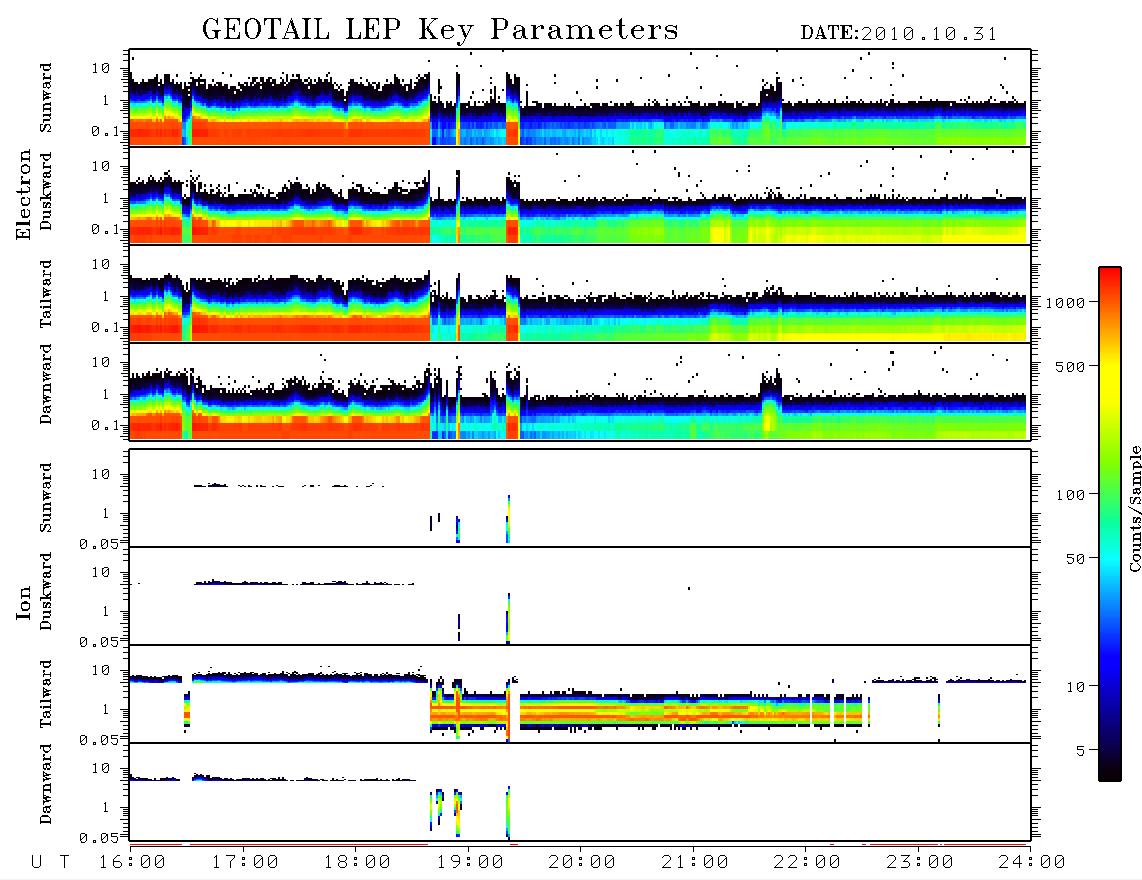Viewport: 1142px width, 880px height.
Task: Click the 19:00 time axis label
Action: click(x=470, y=863)
